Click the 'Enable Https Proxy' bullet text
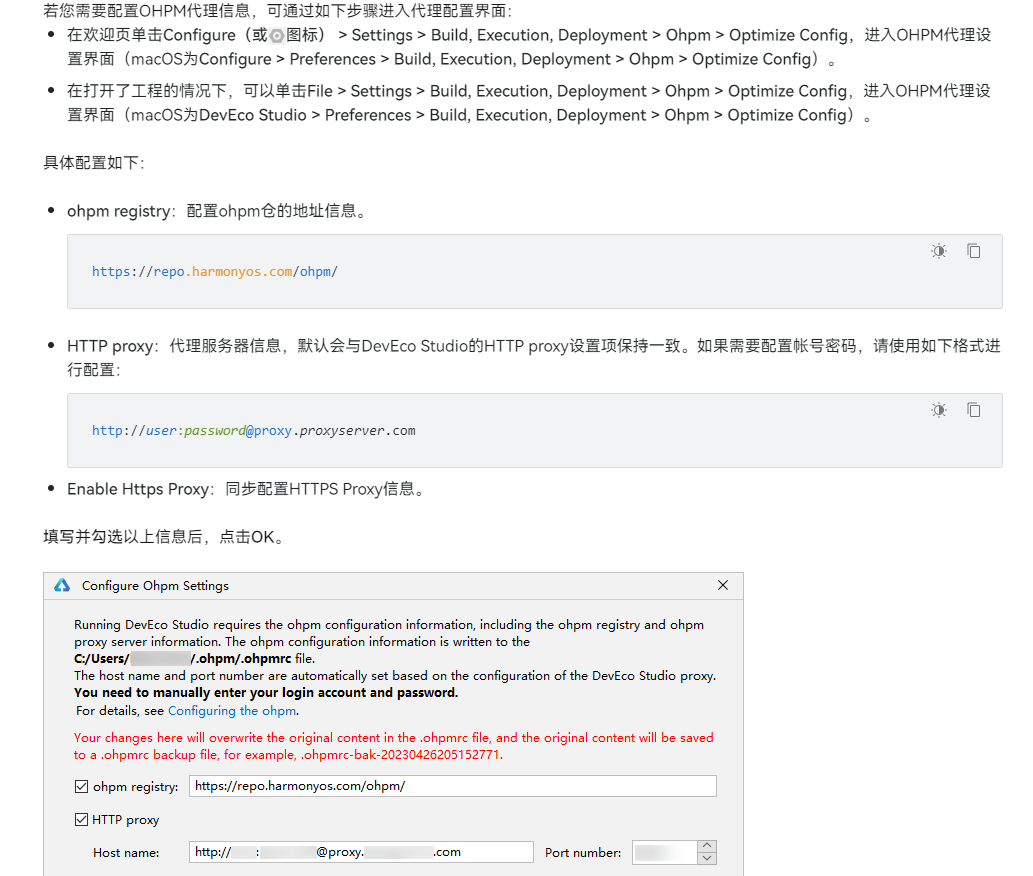Screen dimensions: 1033x876 coord(248,489)
